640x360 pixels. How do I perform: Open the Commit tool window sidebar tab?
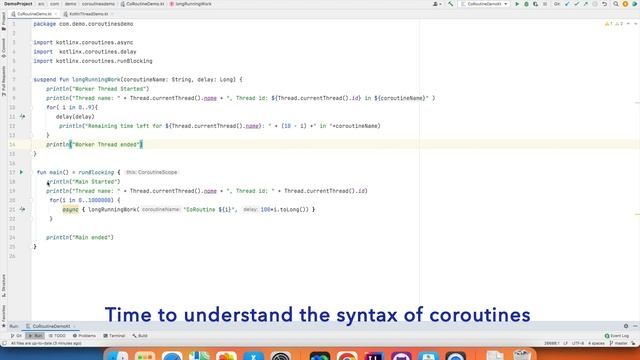tap(4, 49)
